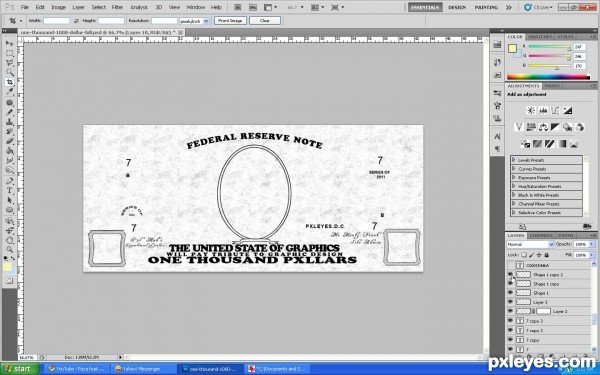Select the Eraser tool
The width and height of the screenshot is (600, 375).
[x=9, y=141]
